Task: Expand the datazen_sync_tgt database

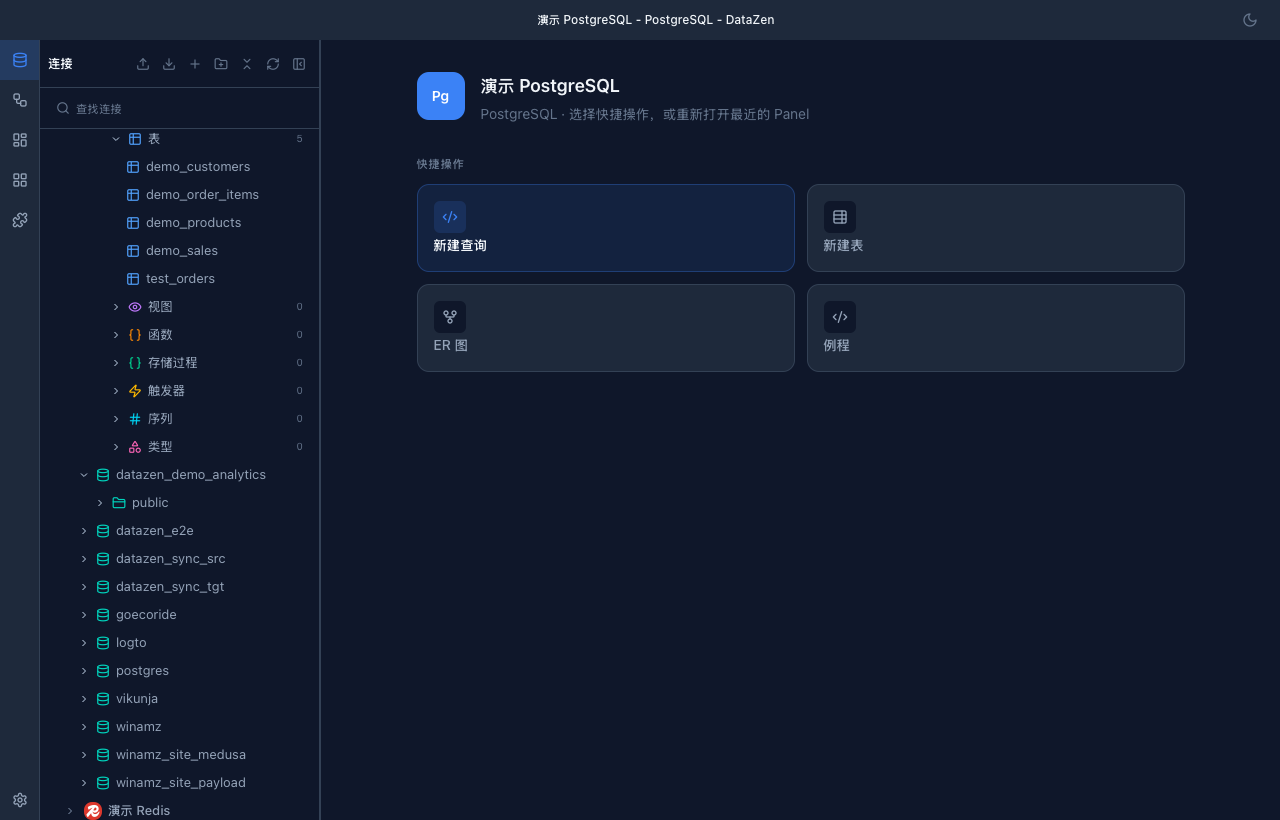Action: 84,587
